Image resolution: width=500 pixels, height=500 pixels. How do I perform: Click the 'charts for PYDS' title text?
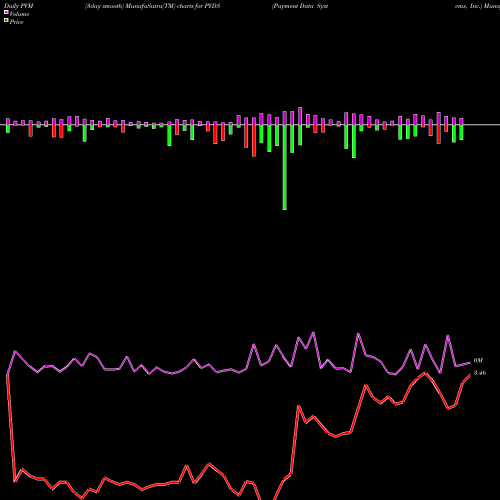click(x=198, y=6)
